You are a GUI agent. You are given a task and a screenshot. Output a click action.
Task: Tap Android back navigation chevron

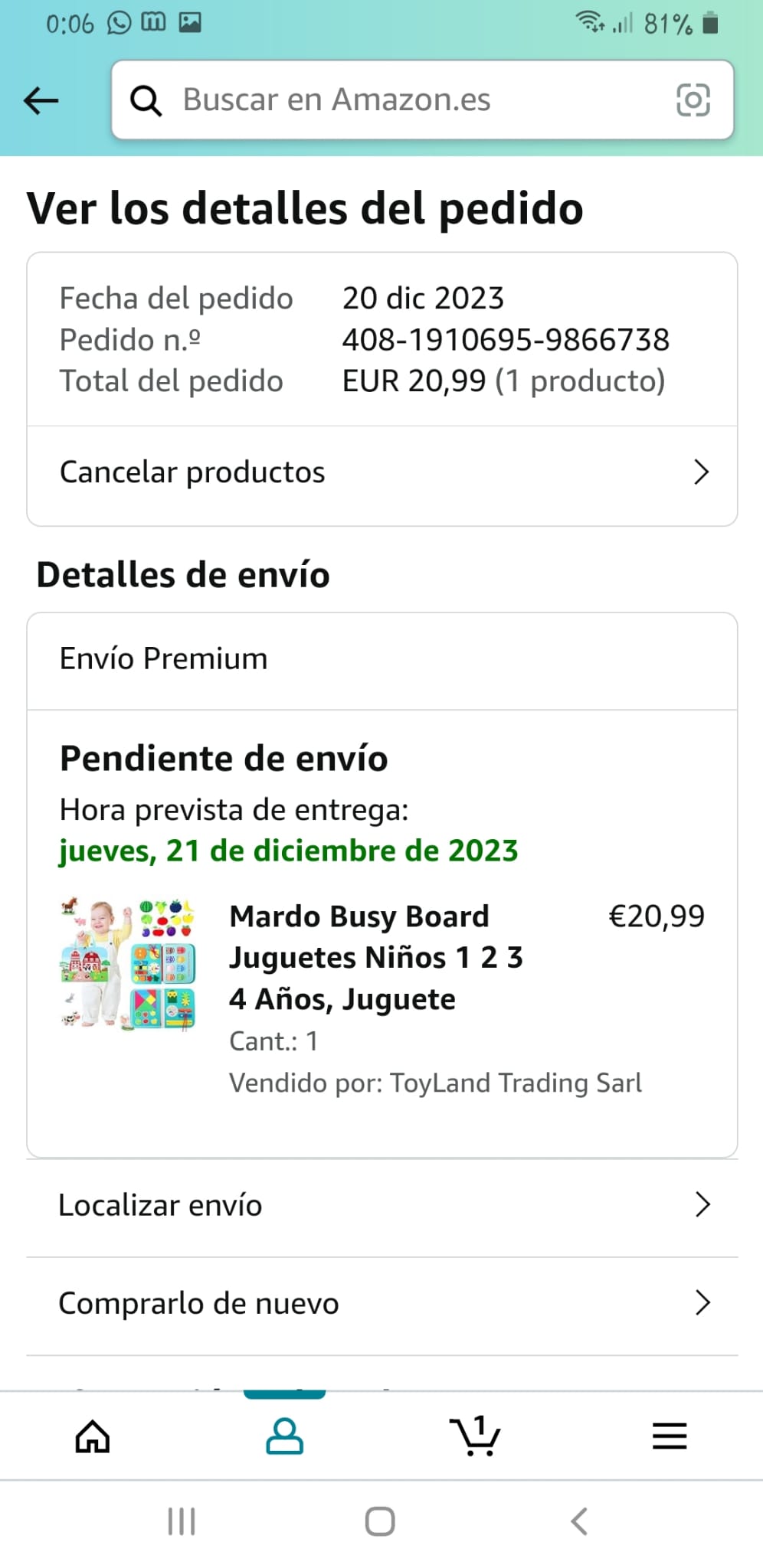tap(579, 1521)
